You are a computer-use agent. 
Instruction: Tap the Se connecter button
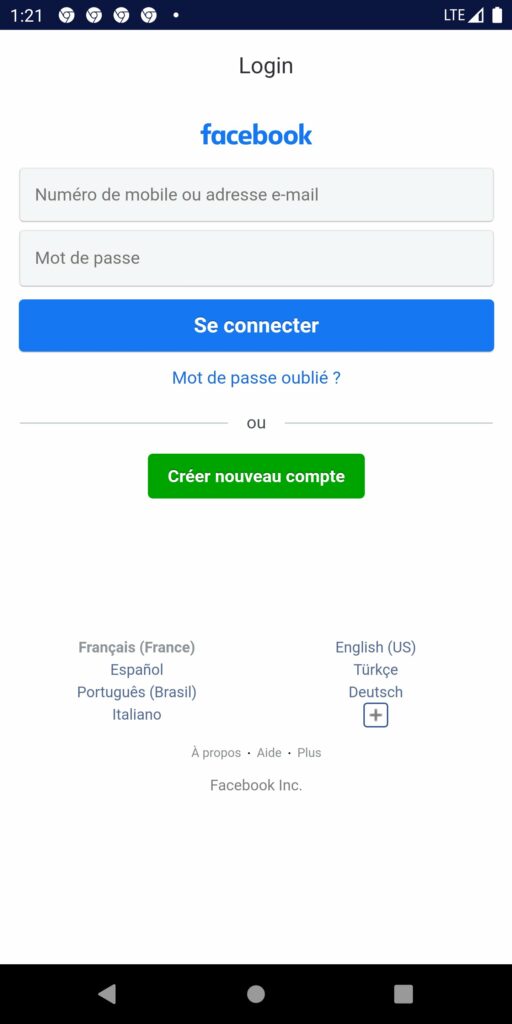(x=256, y=325)
